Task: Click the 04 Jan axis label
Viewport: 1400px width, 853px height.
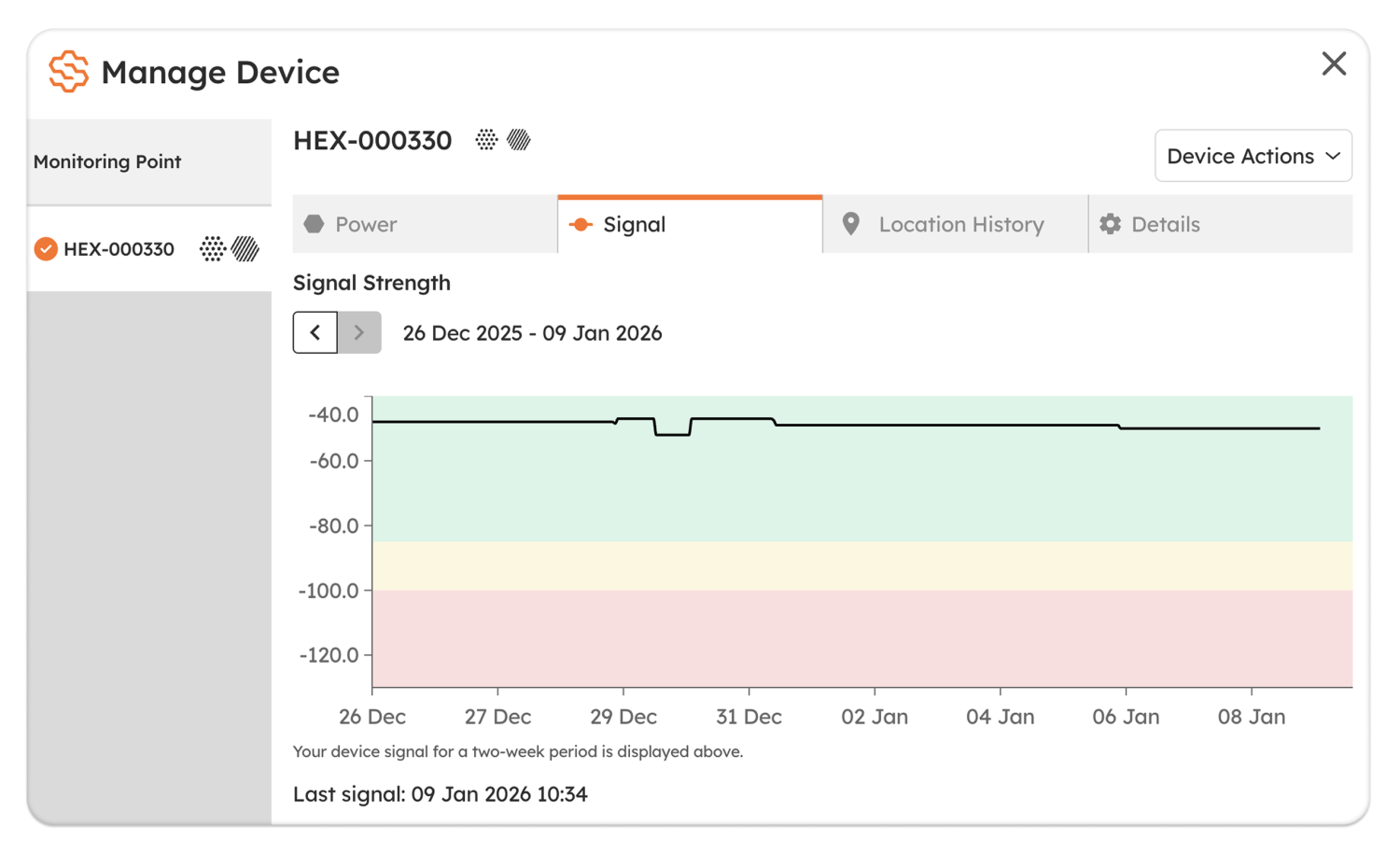Action: [1001, 717]
